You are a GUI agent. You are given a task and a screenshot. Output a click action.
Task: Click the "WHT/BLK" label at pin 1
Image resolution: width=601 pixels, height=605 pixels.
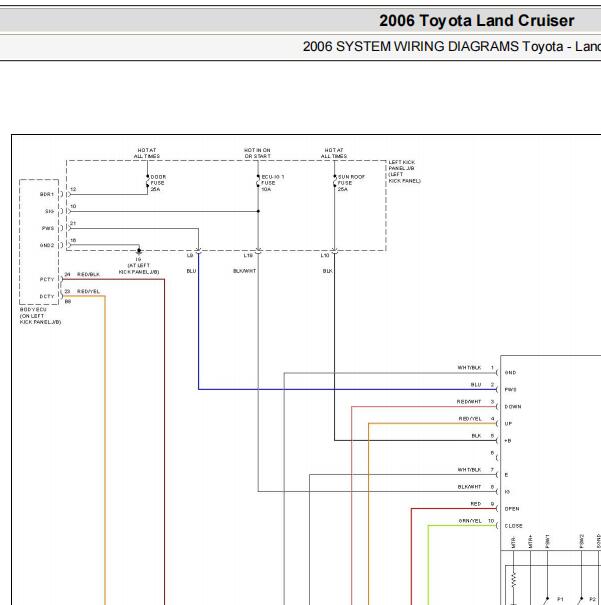[469, 367]
